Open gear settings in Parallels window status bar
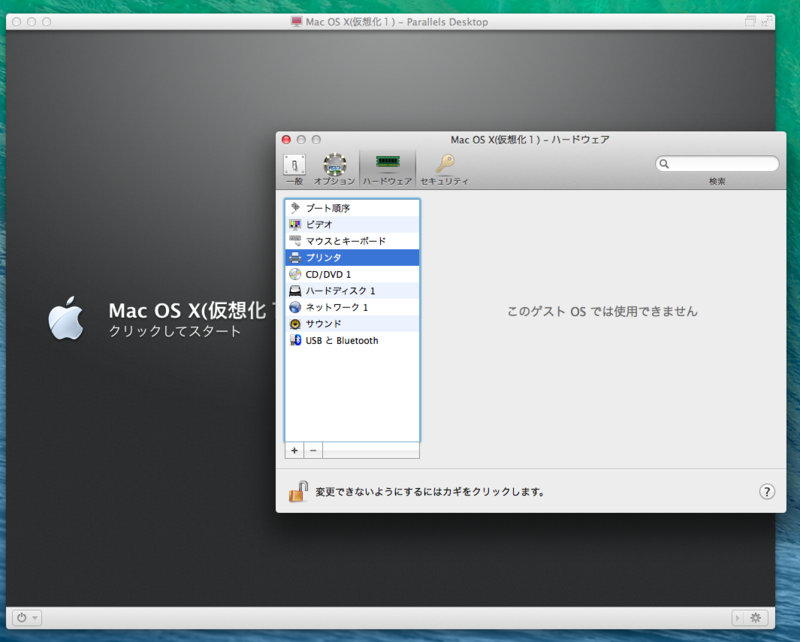 coord(756,618)
